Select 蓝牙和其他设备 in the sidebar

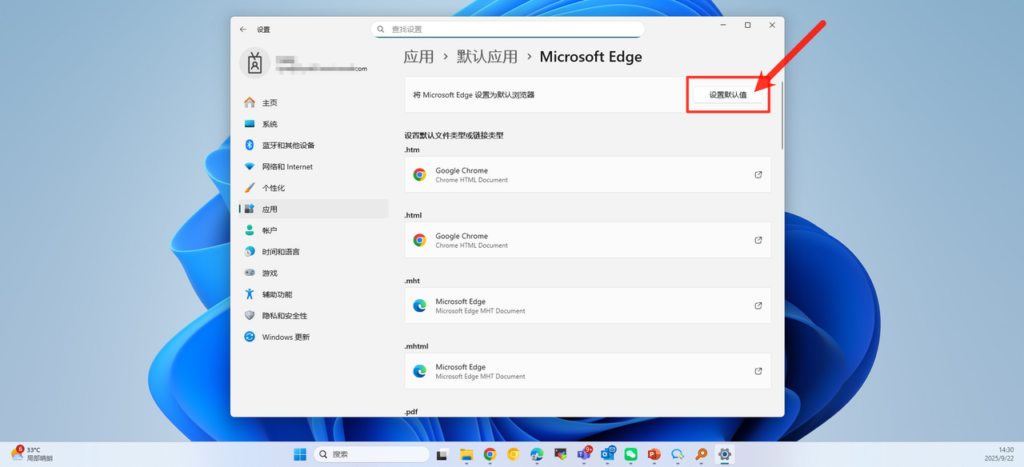[x=288, y=145]
